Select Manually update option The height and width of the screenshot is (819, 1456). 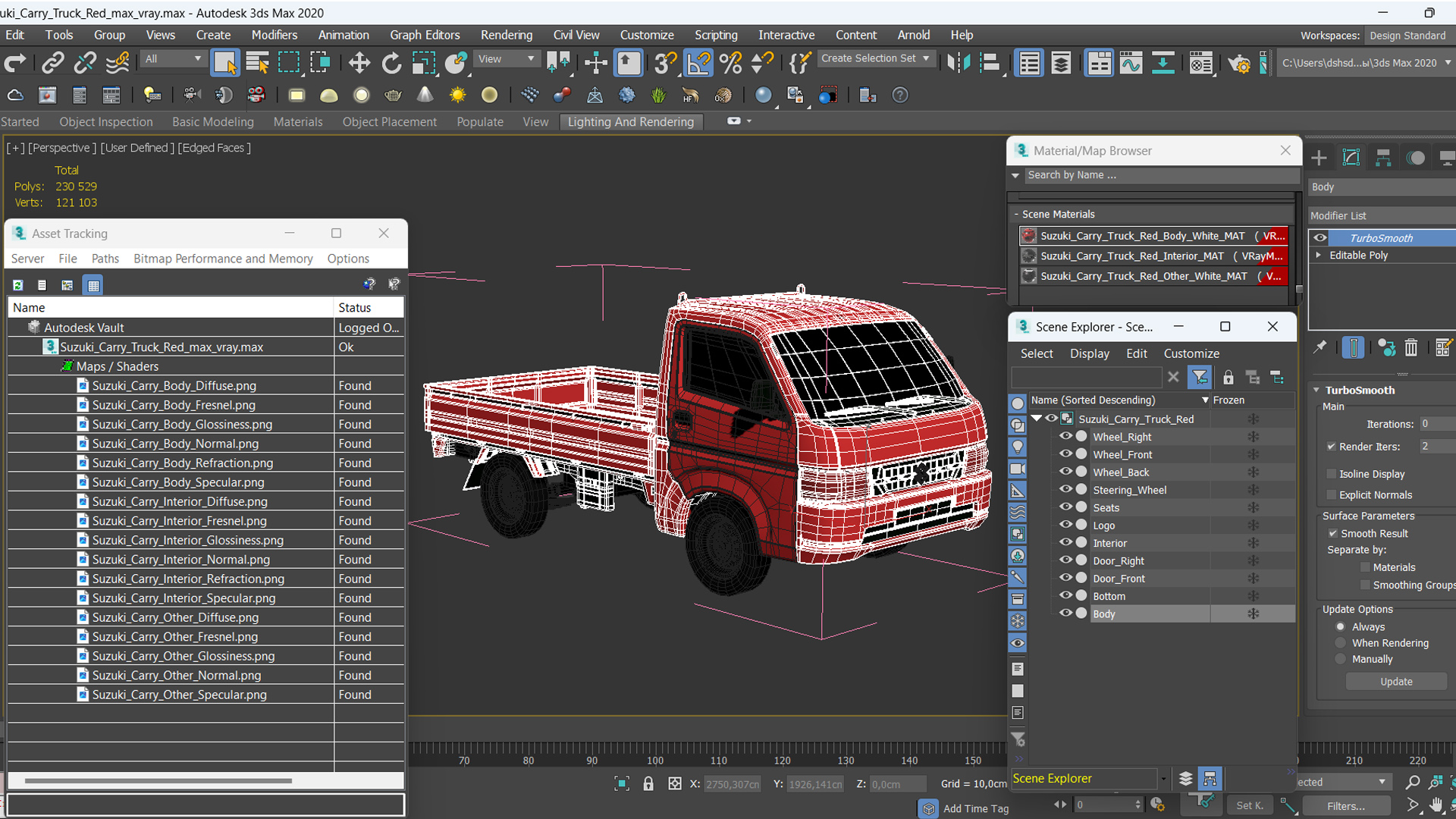pyautogui.click(x=1341, y=659)
